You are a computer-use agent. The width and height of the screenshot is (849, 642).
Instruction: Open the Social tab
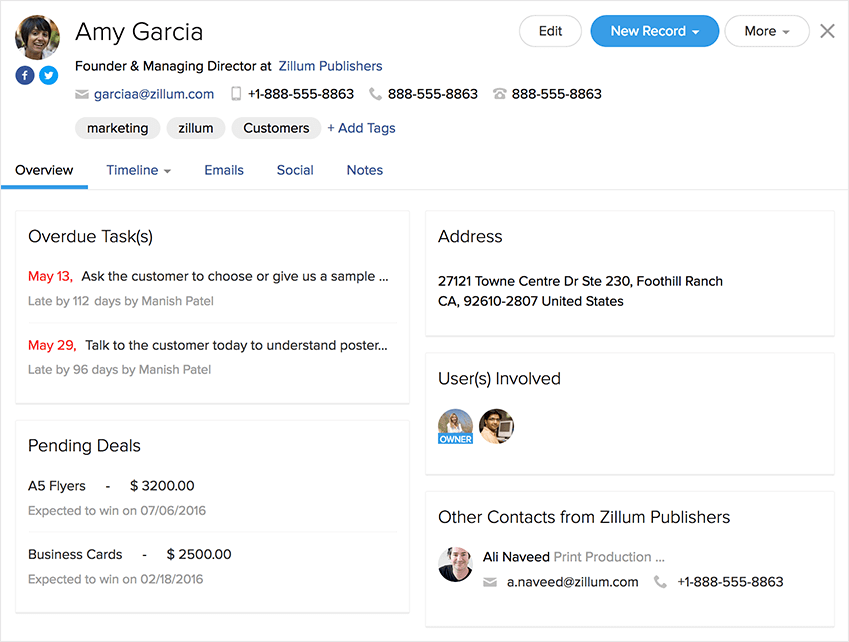[x=295, y=170]
